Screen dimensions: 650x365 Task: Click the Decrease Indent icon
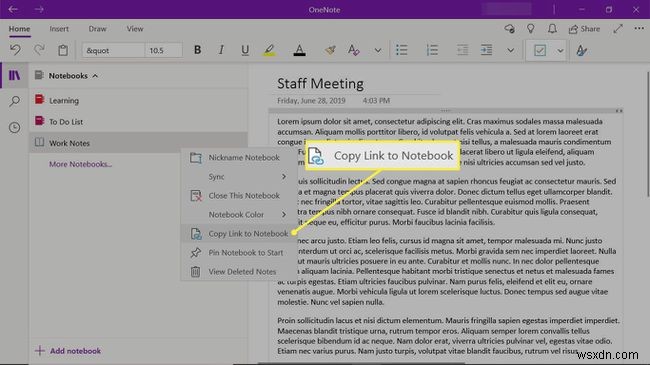pos(462,50)
